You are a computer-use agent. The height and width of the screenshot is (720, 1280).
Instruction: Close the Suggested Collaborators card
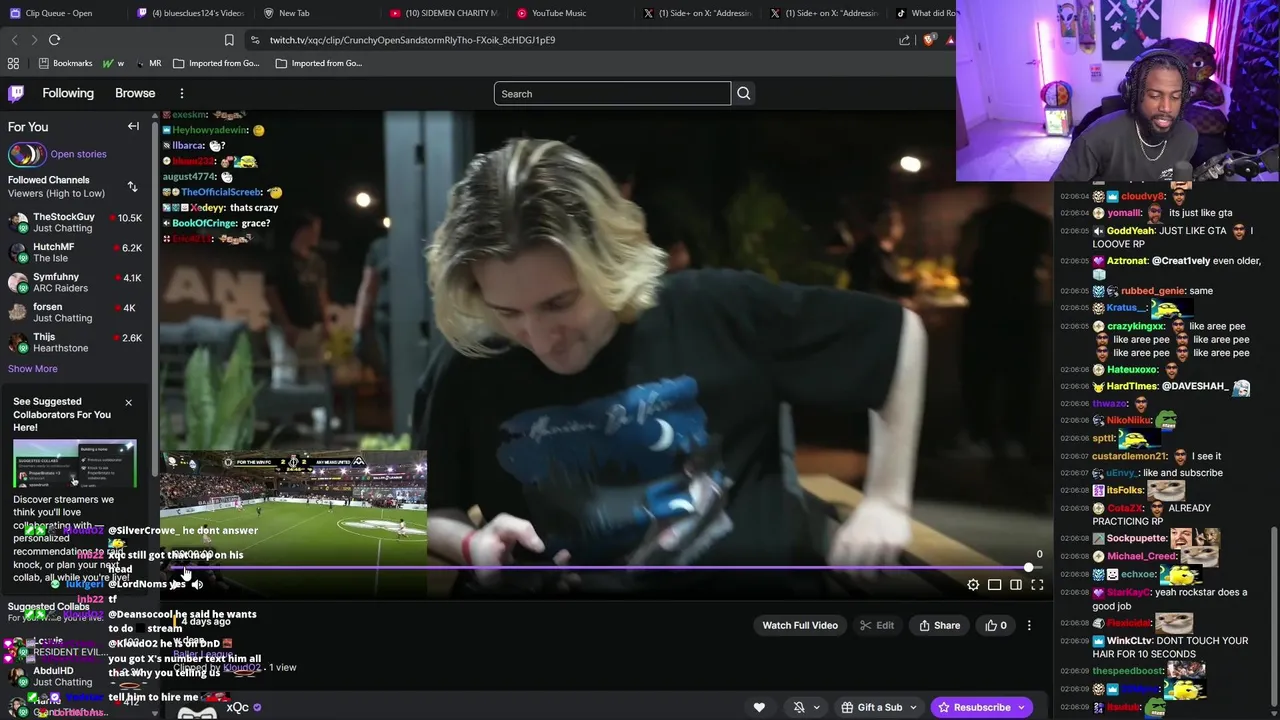click(x=128, y=403)
